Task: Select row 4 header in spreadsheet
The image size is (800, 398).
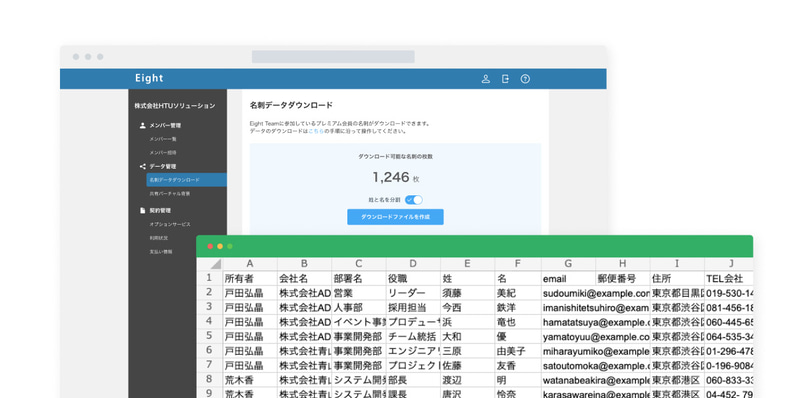Action: 209,321
